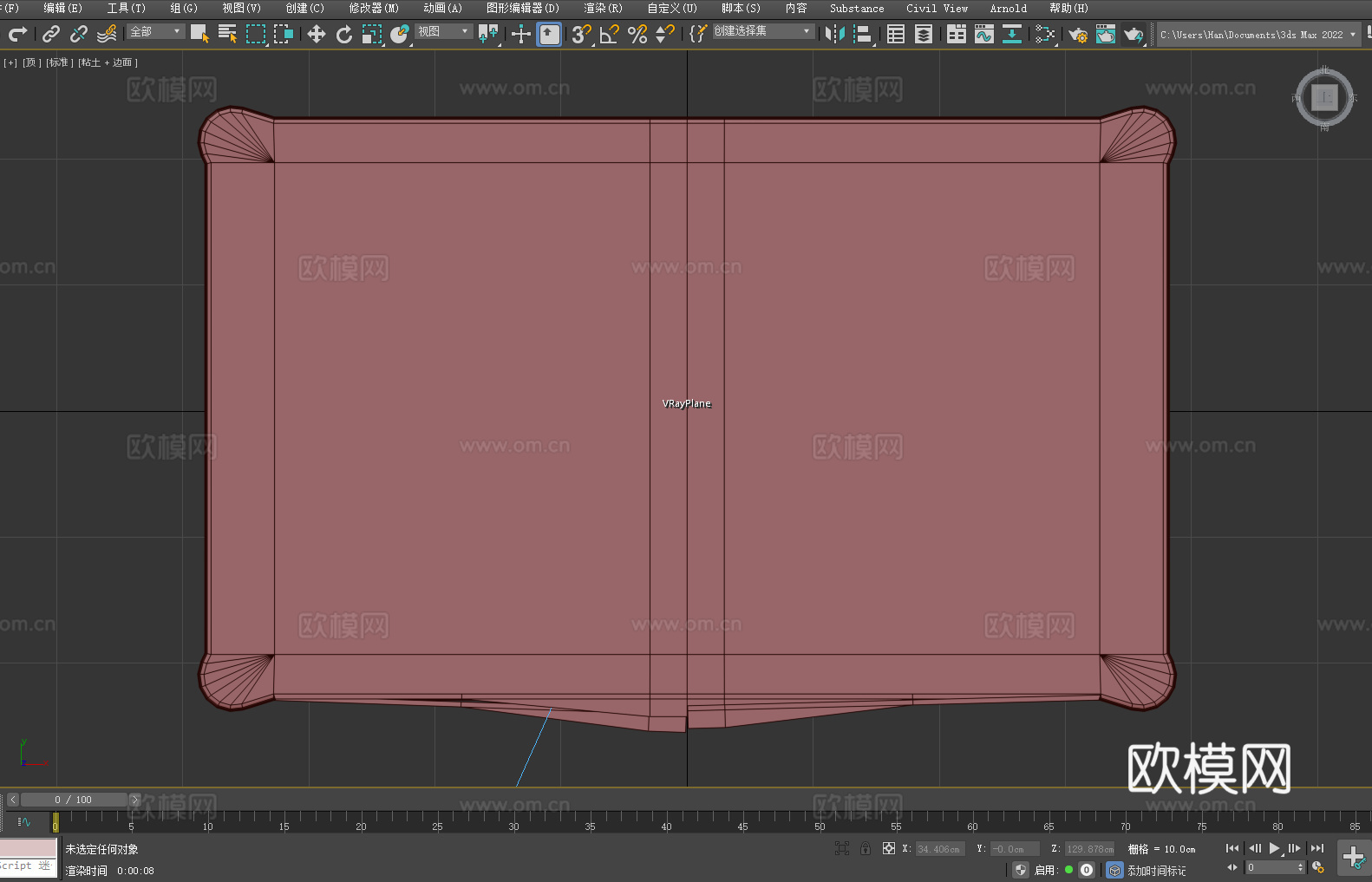Click the time slider '0 / 100' handle

click(x=74, y=800)
